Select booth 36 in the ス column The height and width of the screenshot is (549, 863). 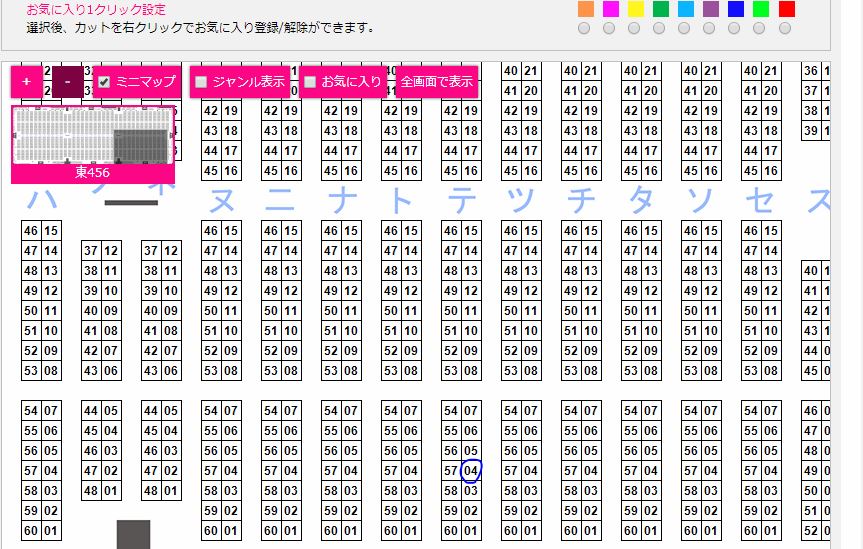[811, 70]
